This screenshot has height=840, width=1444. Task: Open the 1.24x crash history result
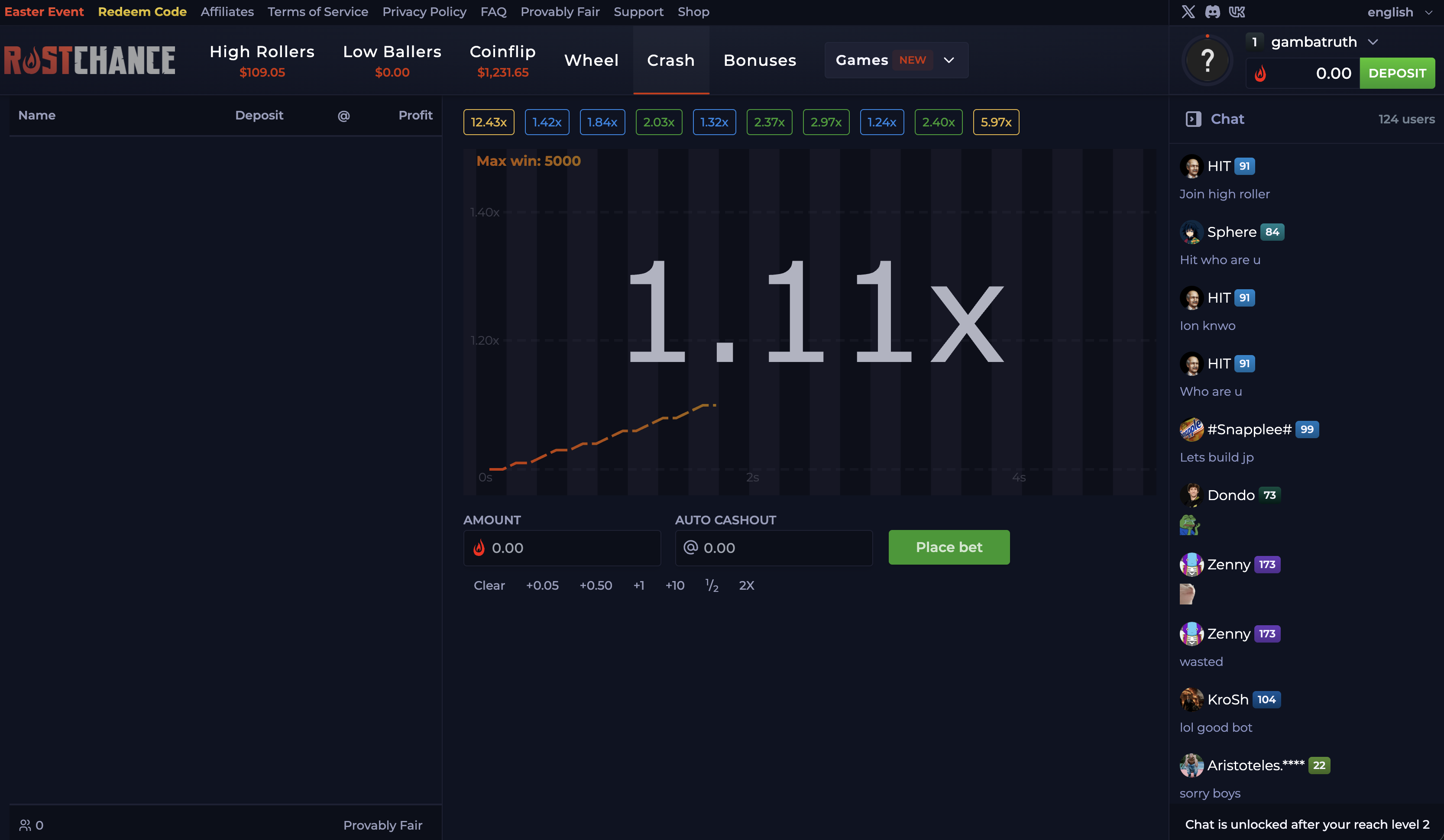click(x=882, y=122)
